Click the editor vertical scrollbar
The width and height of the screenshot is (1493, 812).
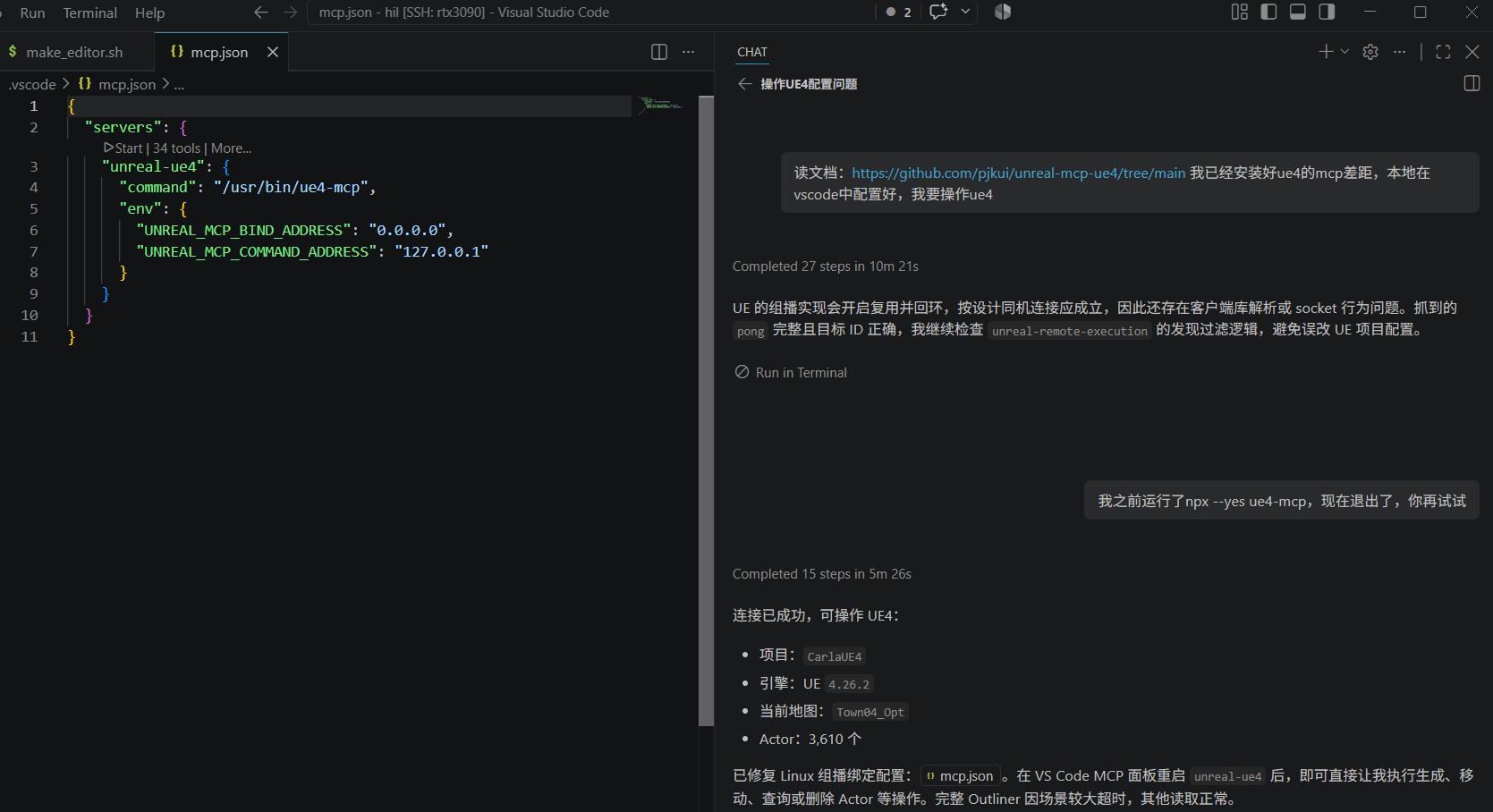tap(706, 410)
